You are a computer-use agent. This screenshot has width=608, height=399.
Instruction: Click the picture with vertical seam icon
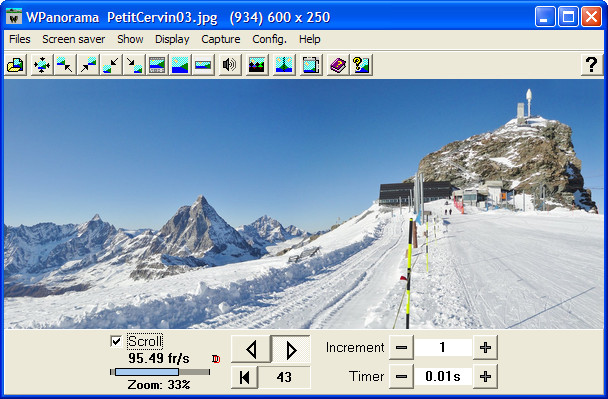[x=284, y=65]
